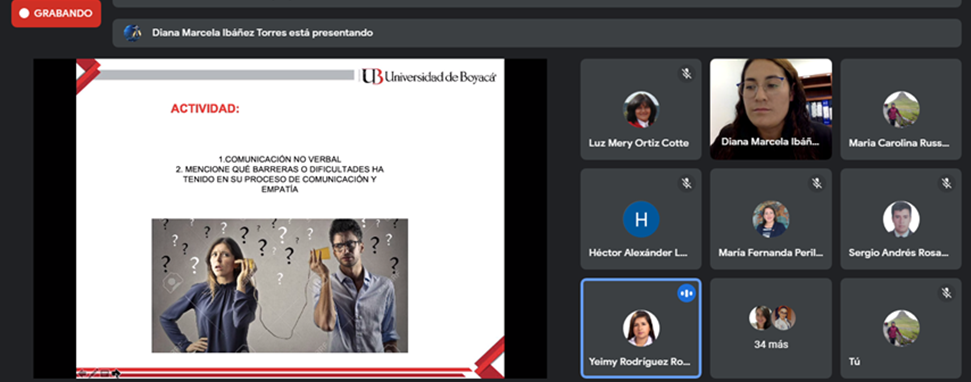Click the muted microphone icon on Luz Mery tile
971x382 pixels.
686,74
